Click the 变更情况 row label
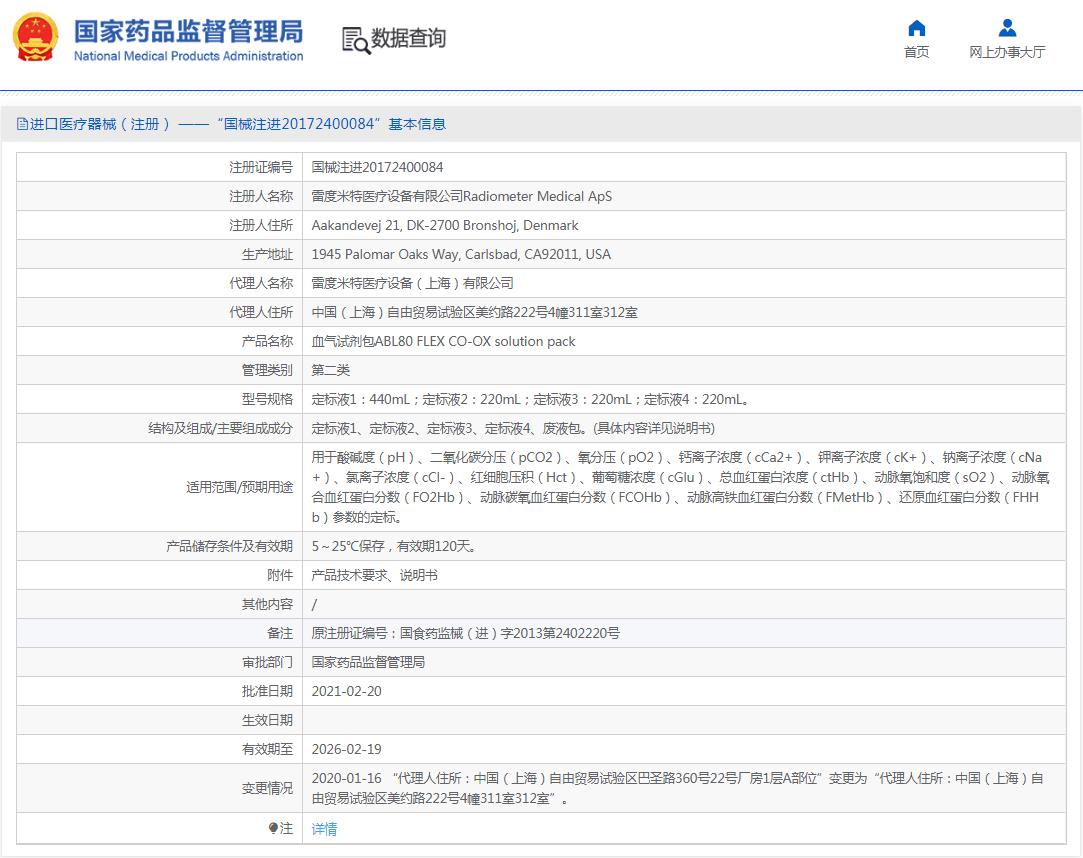Viewport: 1083px width, 858px height. [x=267, y=788]
